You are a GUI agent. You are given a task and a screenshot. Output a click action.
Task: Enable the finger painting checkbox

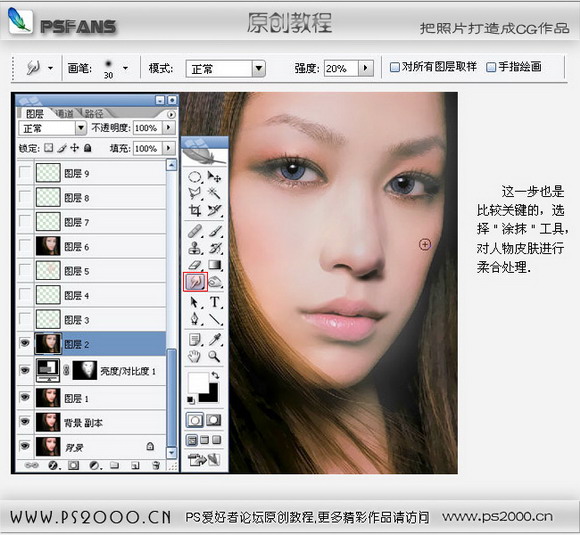(x=490, y=67)
